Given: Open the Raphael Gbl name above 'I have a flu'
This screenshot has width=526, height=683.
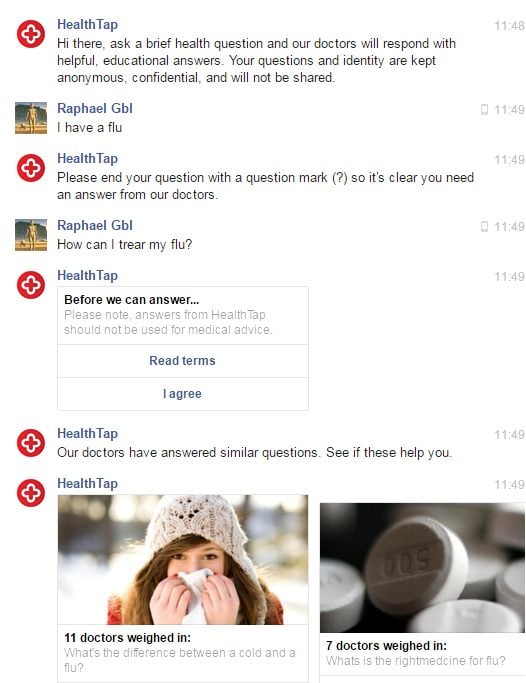Looking at the screenshot, I should click(95, 108).
